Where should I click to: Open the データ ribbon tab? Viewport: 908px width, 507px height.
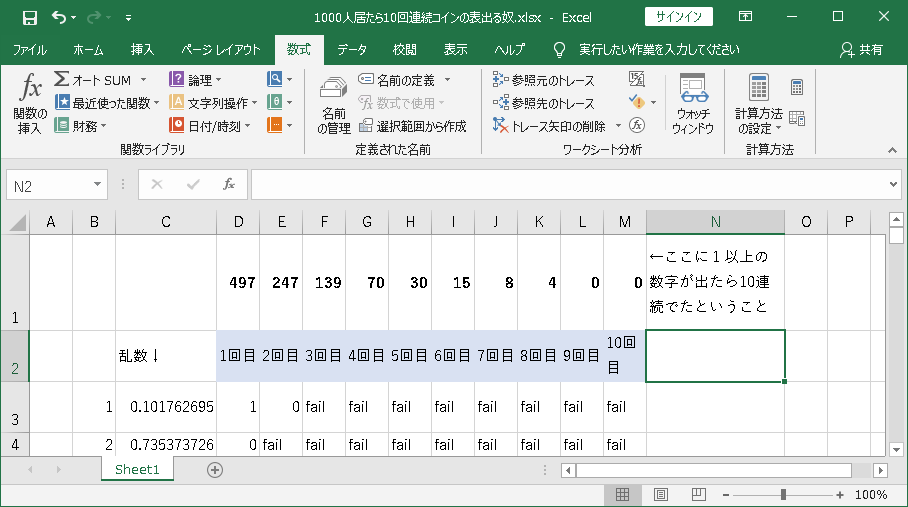click(351, 49)
